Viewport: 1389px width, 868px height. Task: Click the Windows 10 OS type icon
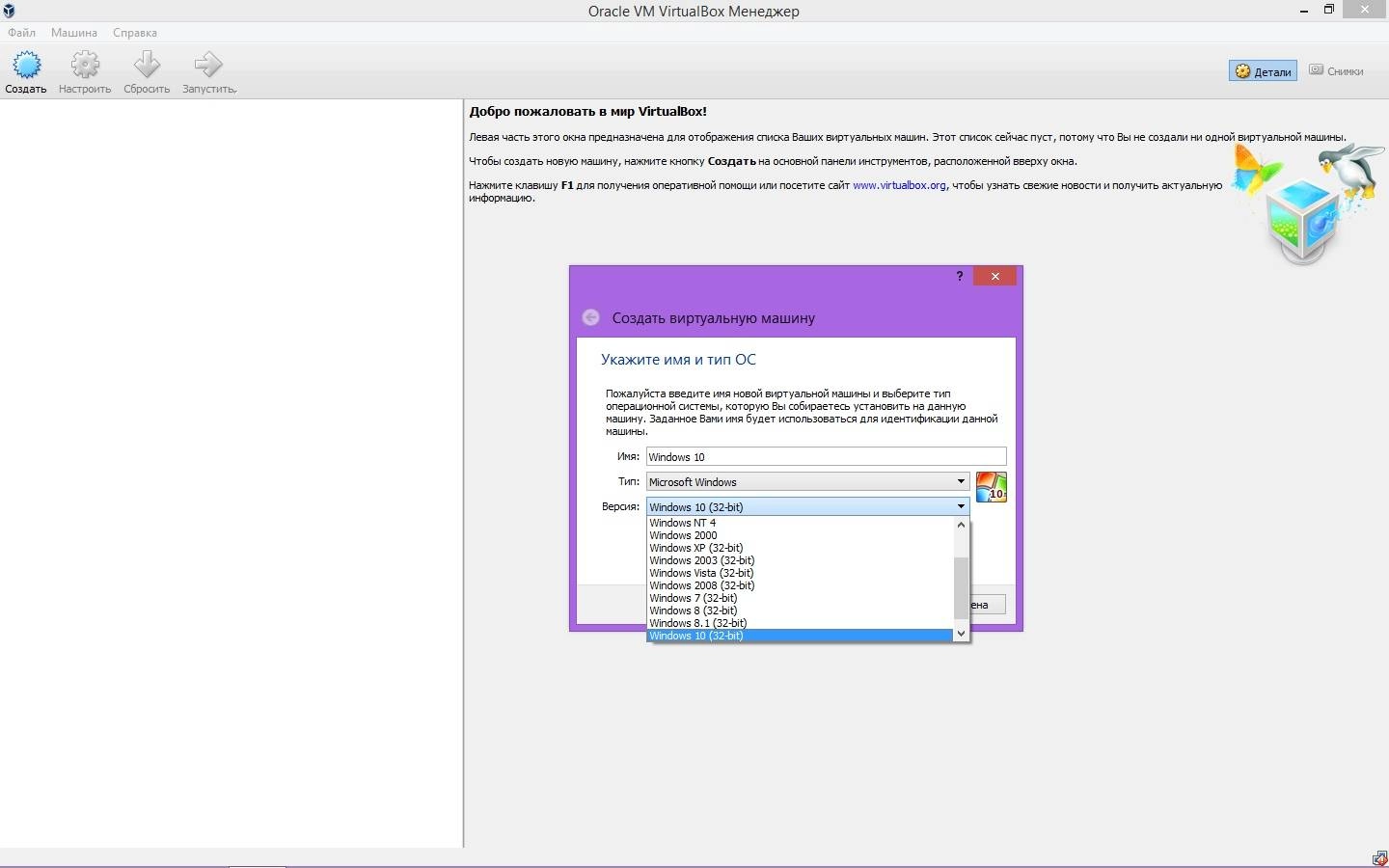pos(991,487)
